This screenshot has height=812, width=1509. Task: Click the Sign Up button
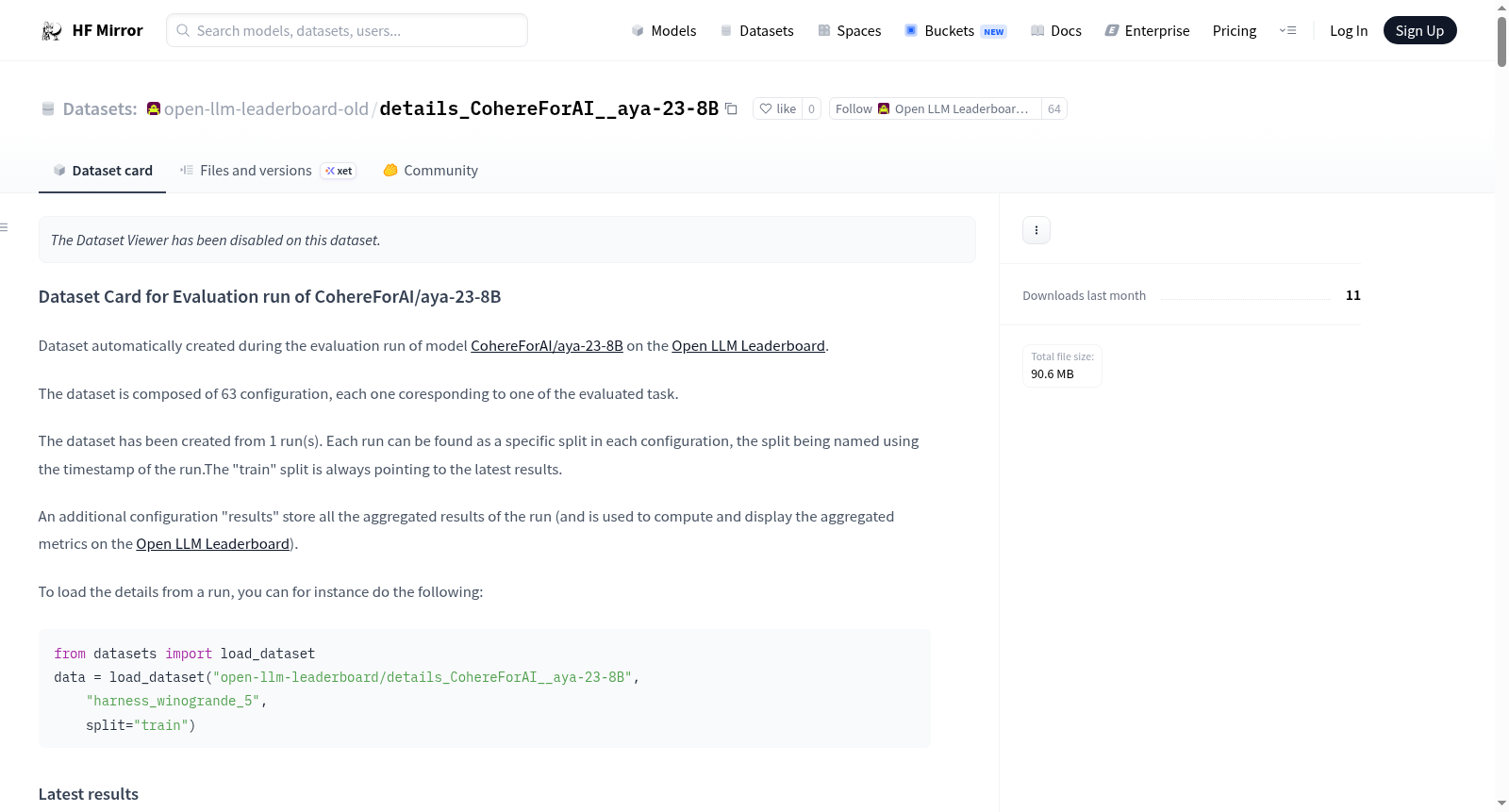click(1419, 30)
